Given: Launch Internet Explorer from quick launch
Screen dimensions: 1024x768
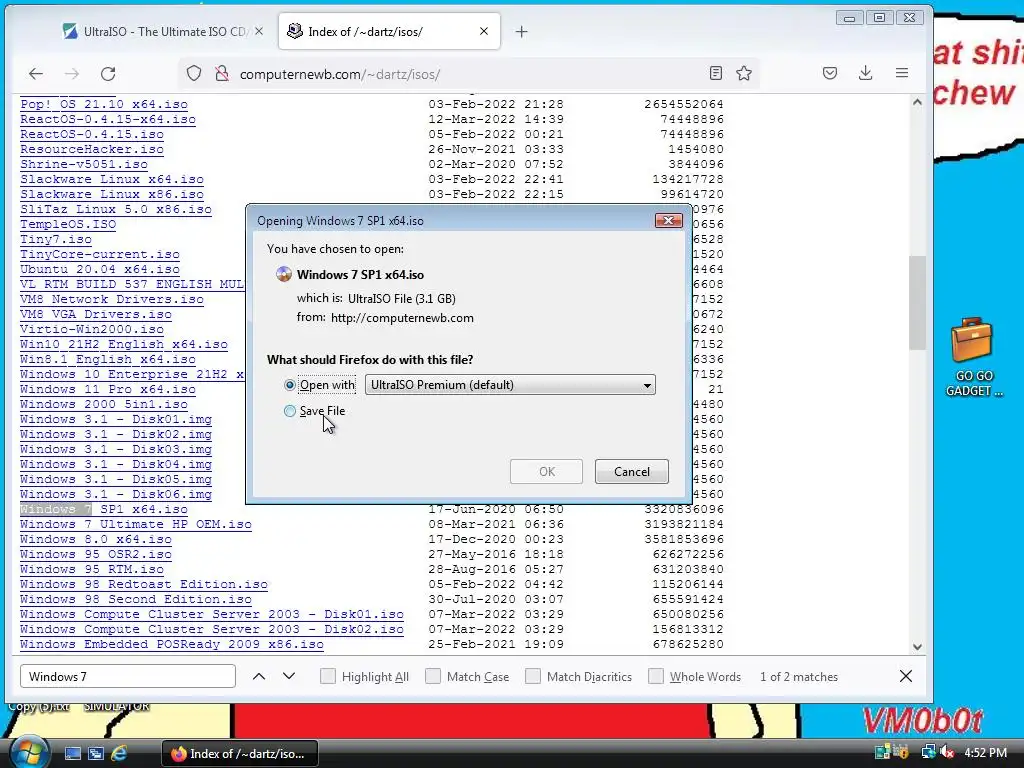Looking at the screenshot, I should [x=119, y=754].
